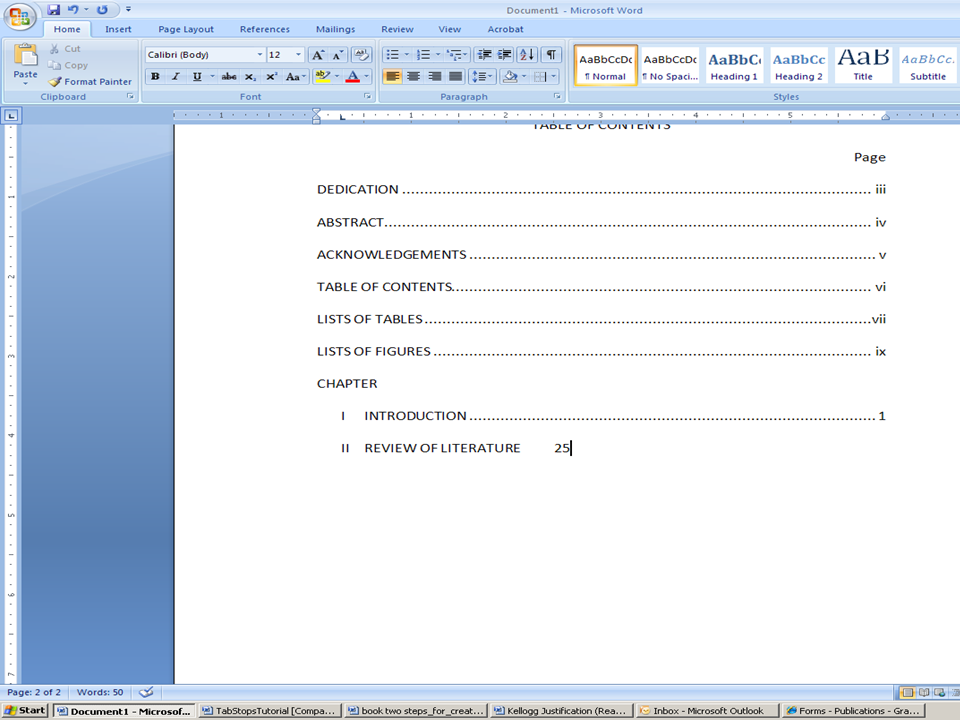This screenshot has width=960, height=720.
Task: Sort the selected text
Action: (527, 55)
